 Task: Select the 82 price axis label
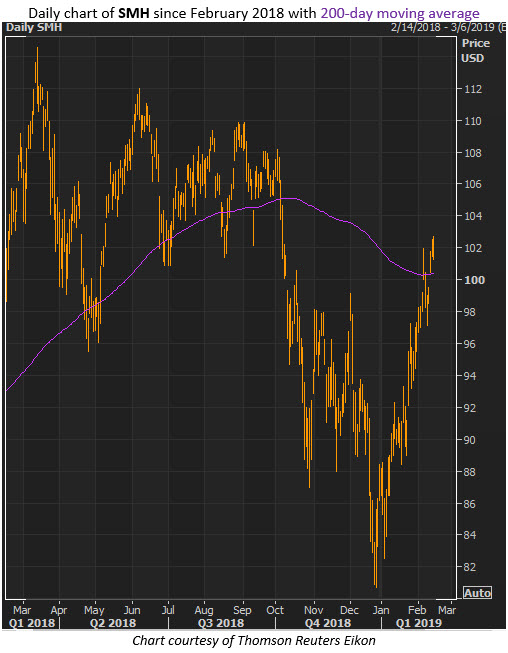(x=470, y=567)
